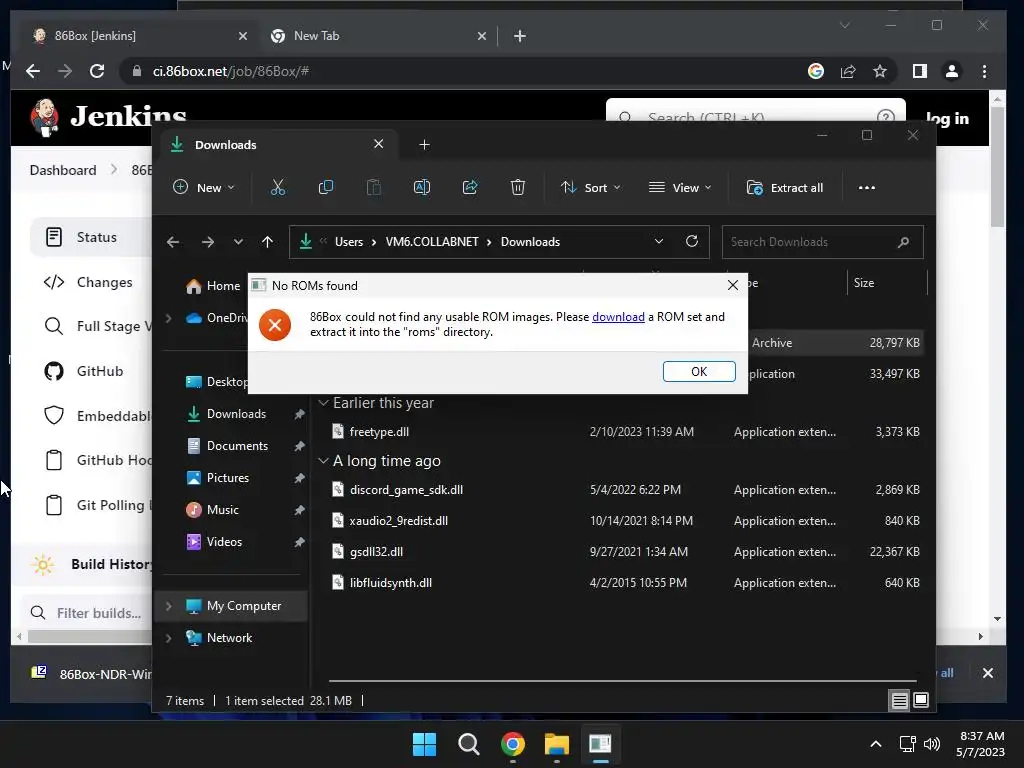The width and height of the screenshot is (1024, 768).
Task: Switch to the 86Box [Jenkins] Chrome tab
Action: [140, 36]
